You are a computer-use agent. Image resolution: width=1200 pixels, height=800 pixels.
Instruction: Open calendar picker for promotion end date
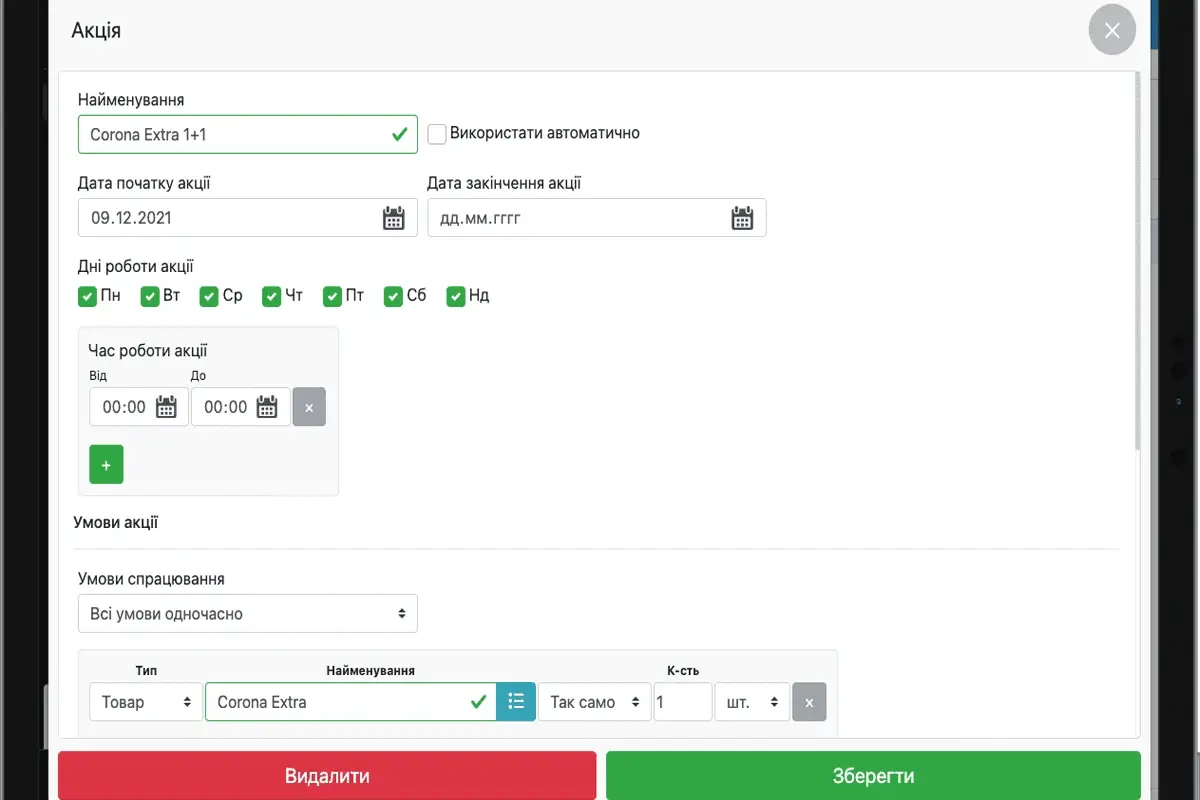click(x=741, y=218)
